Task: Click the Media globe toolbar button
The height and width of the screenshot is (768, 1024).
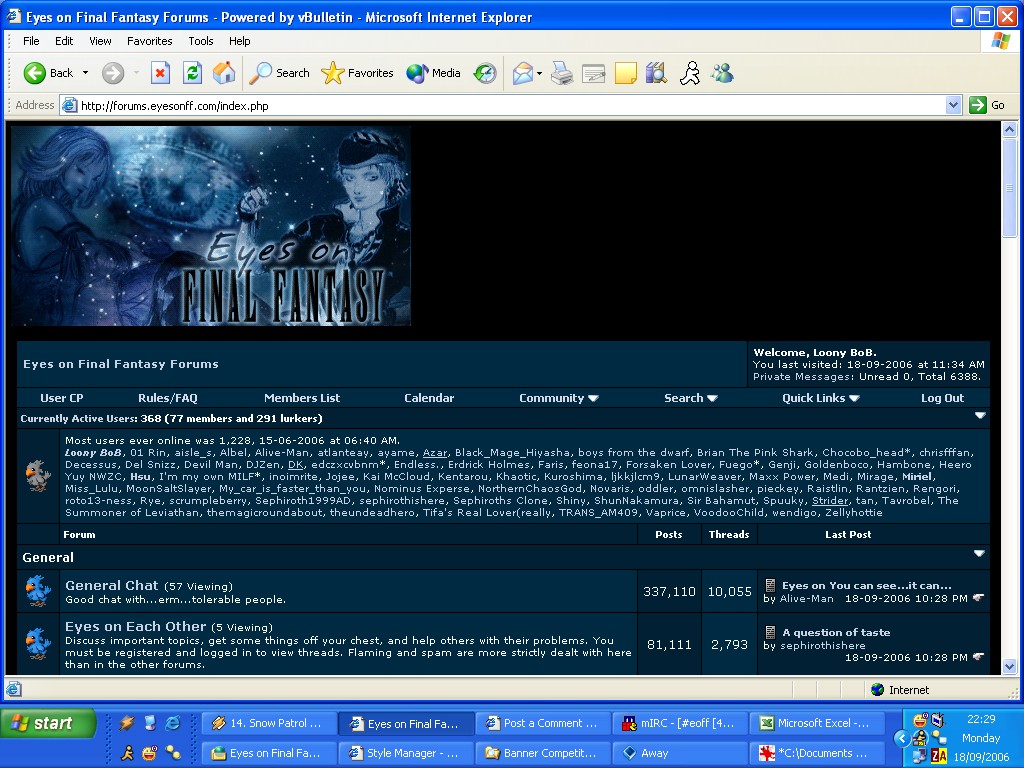Action: click(434, 73)
